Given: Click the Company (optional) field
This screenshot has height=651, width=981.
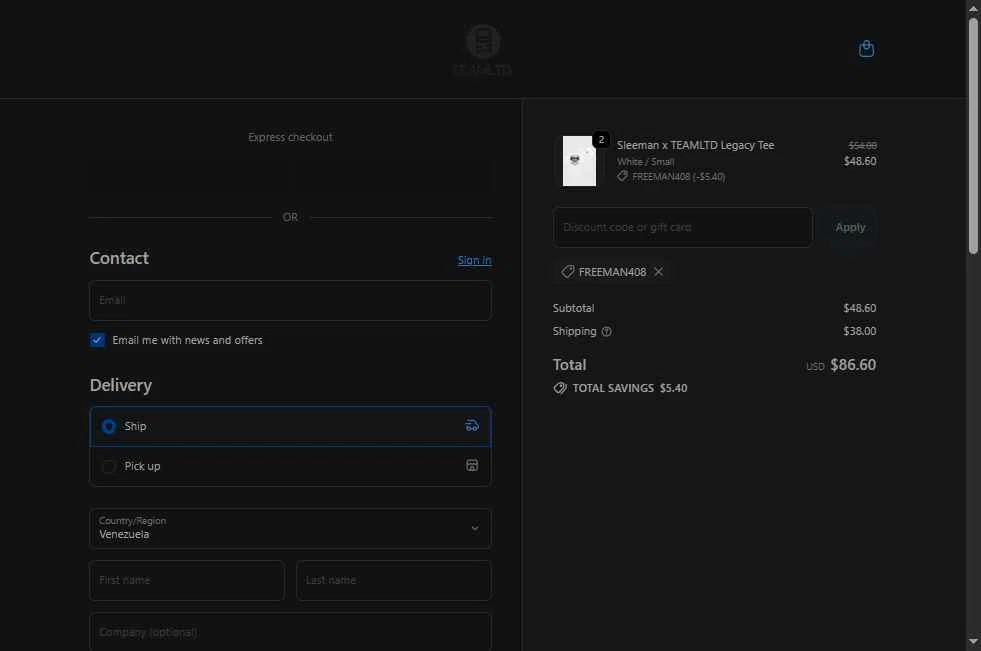Looking at the screenshot, I should 290,632.
